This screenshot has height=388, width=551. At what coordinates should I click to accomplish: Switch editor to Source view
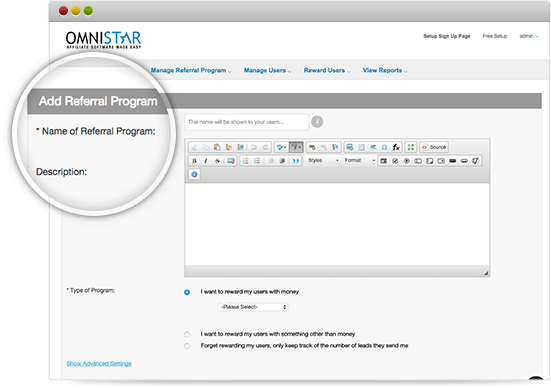pos(434,147)
